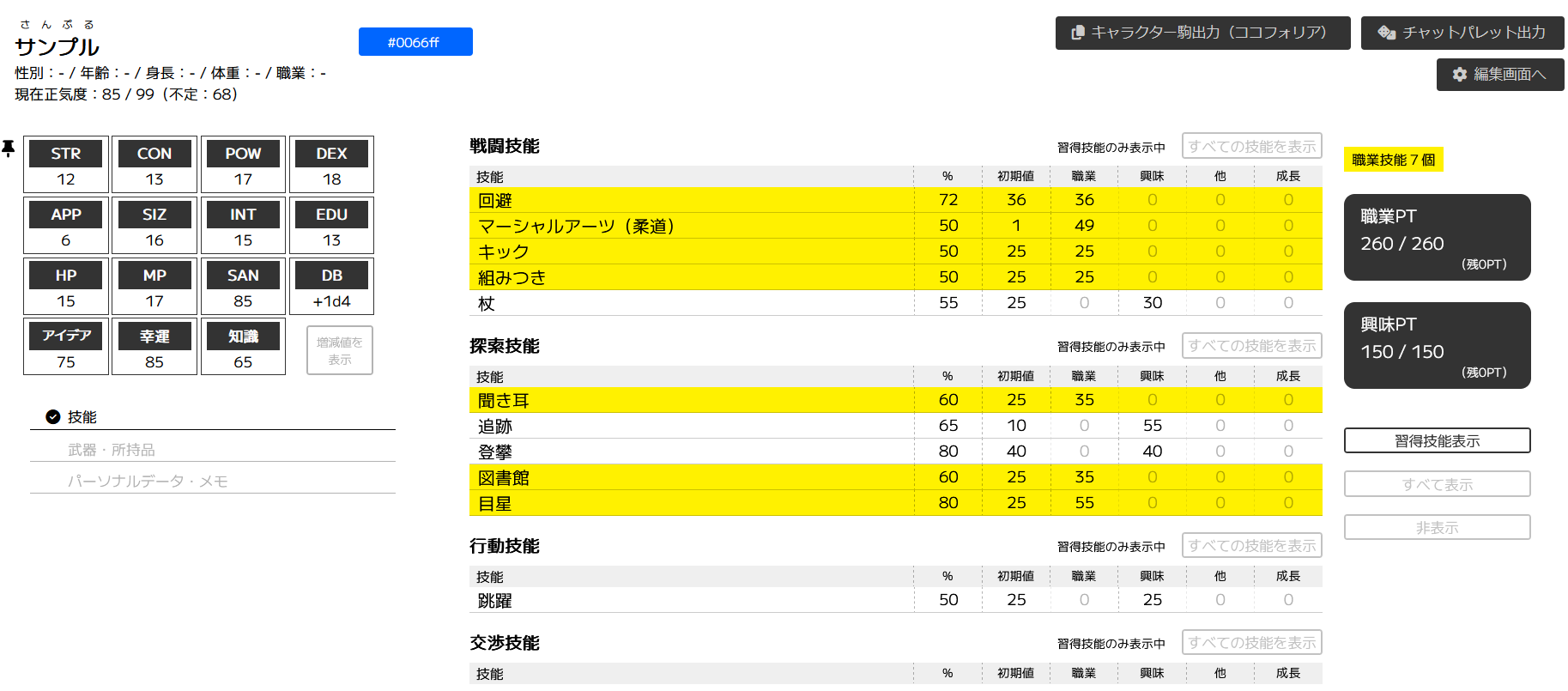Click the copy icon on キャラクター駒出力
The image size is (1568, 691).
point(1078,33)
